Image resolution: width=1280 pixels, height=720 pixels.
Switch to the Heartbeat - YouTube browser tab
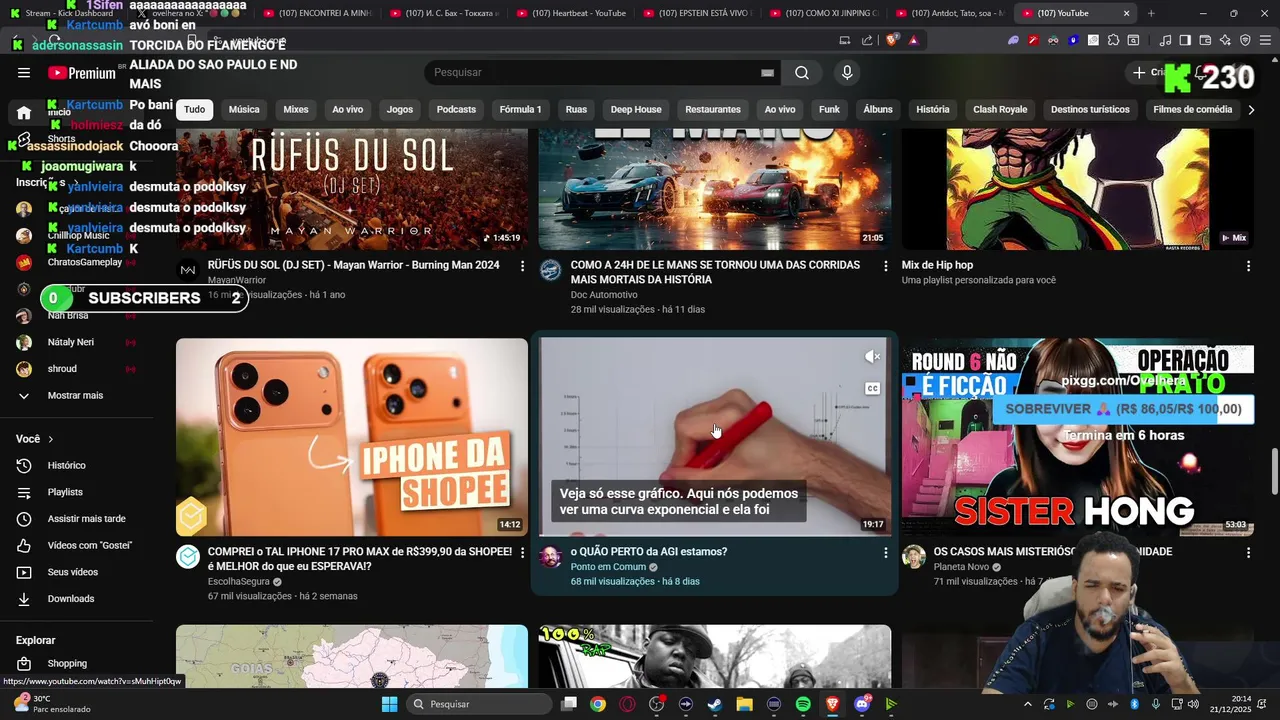point(569,13)
